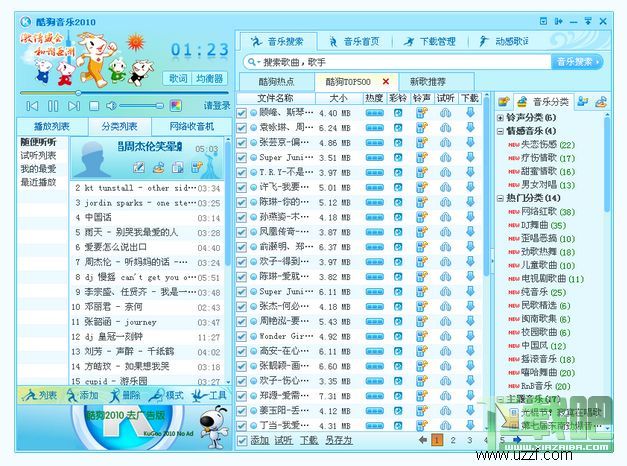Open the 列表 menu in bottom toolbar
This screenshot has height=466, width=627.
(40, 396)
